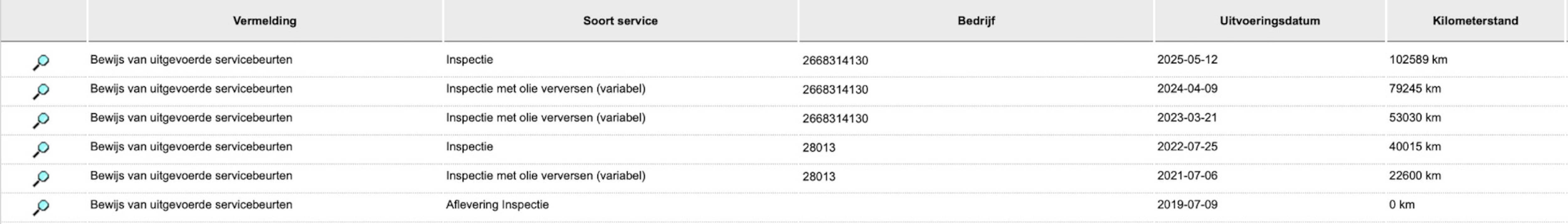Click magnifier icon for the 79245 km entry
The height and width of the screenshot is (224, 1568).
click(x=41, y=91)
